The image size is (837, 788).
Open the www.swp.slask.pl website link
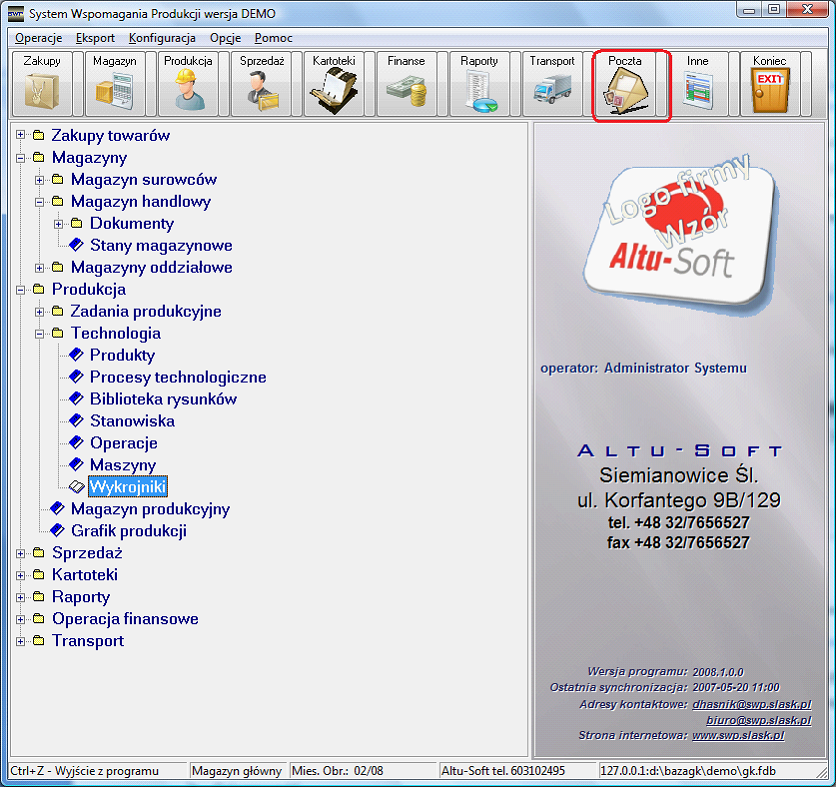[738, 735]
